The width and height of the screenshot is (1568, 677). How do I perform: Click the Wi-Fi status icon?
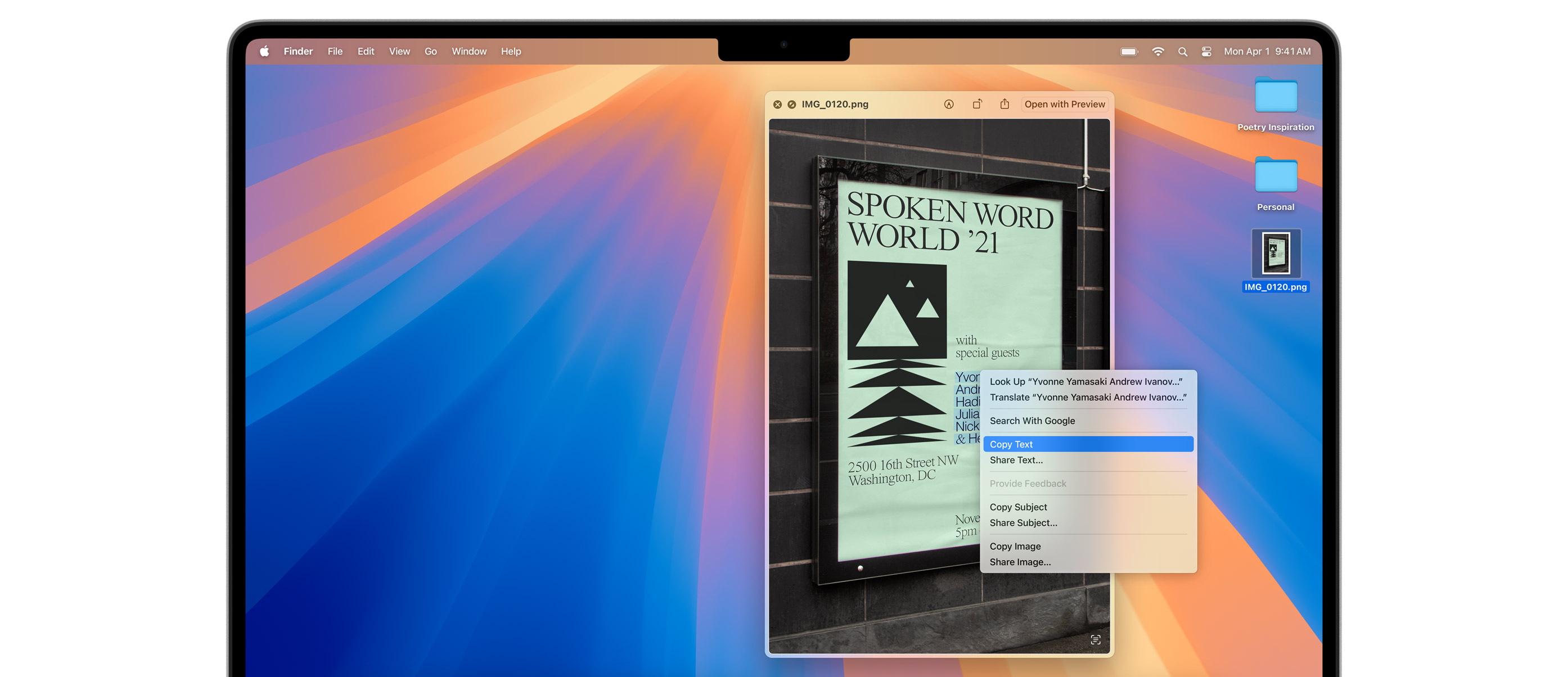click(x=1158, y=52)
